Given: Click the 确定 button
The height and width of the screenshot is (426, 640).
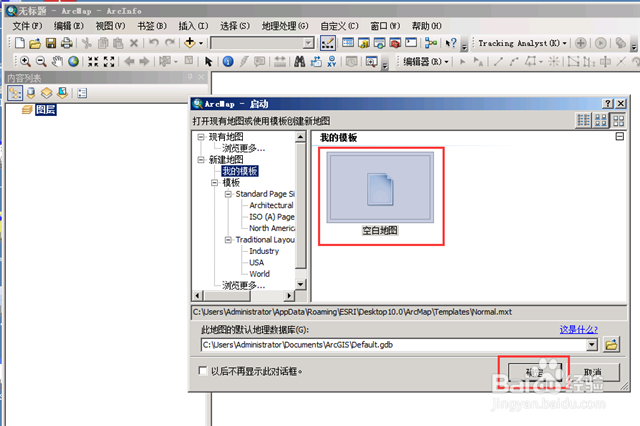Looking at the screenshot, I should tap(535, 372).
